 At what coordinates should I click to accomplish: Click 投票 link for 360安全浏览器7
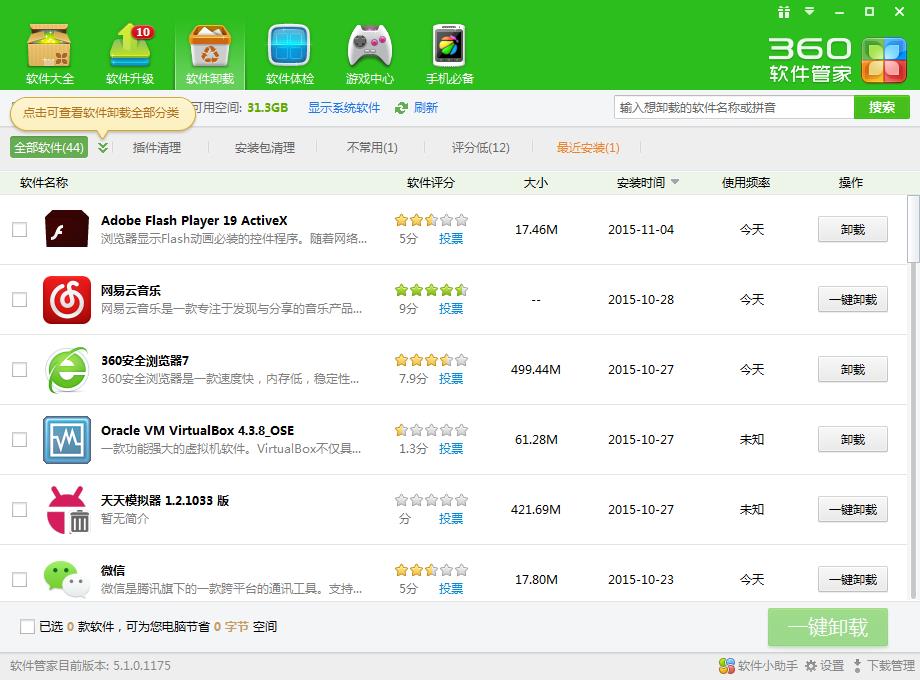451,378
